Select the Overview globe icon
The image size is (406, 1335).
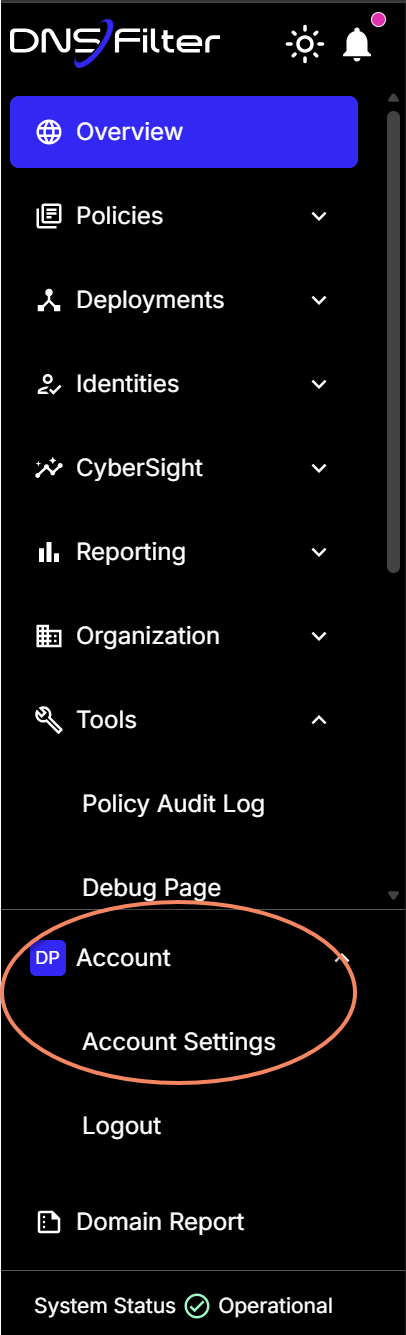[x=48, y=132]
